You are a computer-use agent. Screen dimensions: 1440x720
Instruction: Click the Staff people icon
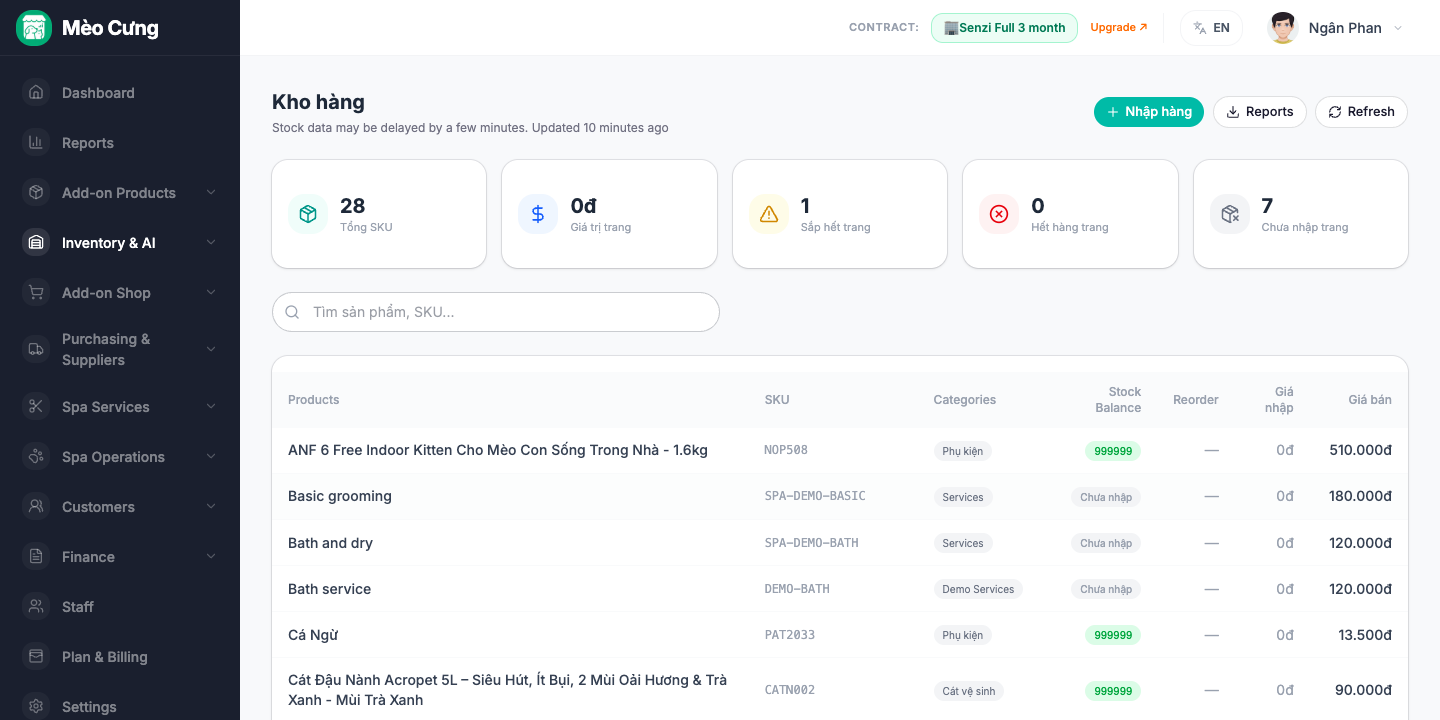tap(36, 606)
